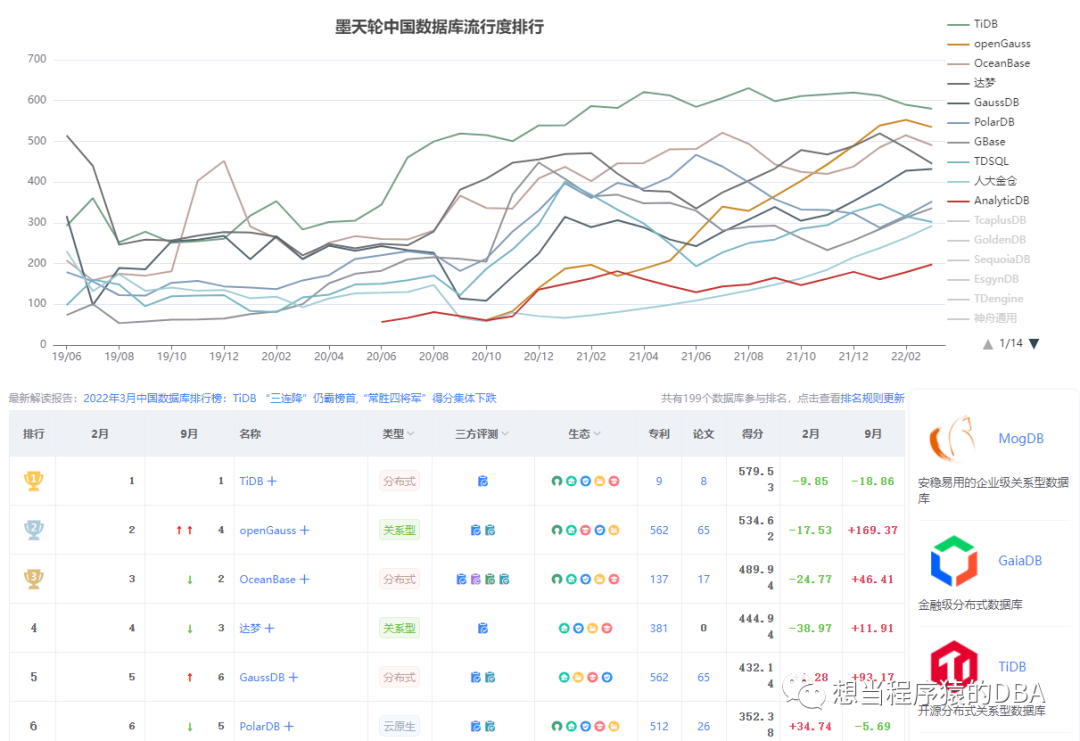Enable the greyed TcaplusDB legend entry
Viewport: 1080px width, 741px height.
click(987, 220)
